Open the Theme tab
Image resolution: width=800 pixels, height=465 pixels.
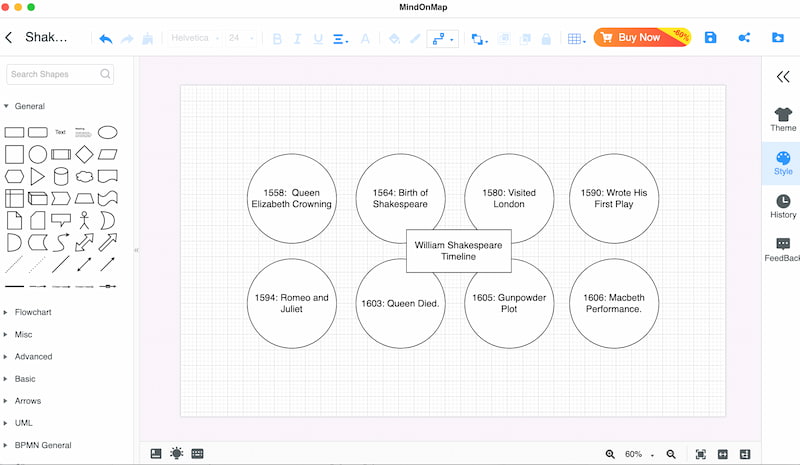coord(783,120)
